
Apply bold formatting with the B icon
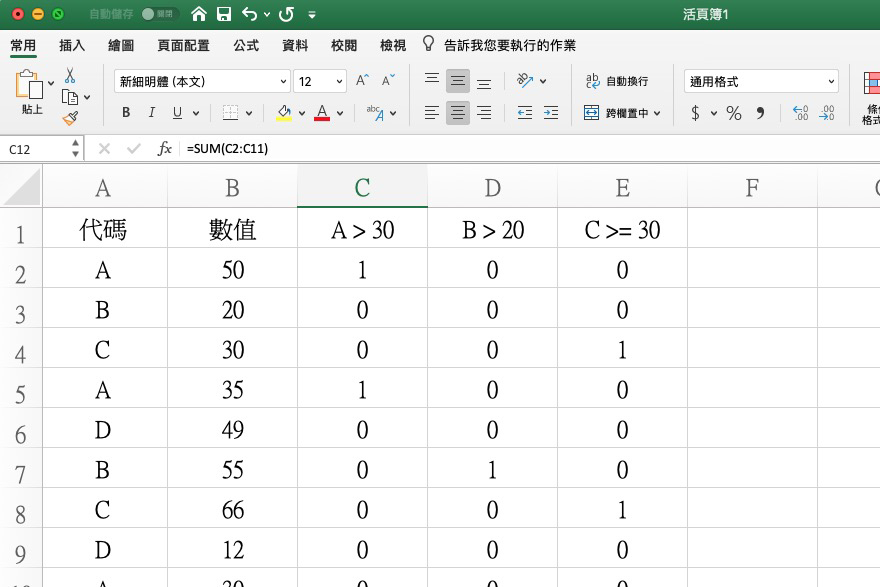click(125, 112)
